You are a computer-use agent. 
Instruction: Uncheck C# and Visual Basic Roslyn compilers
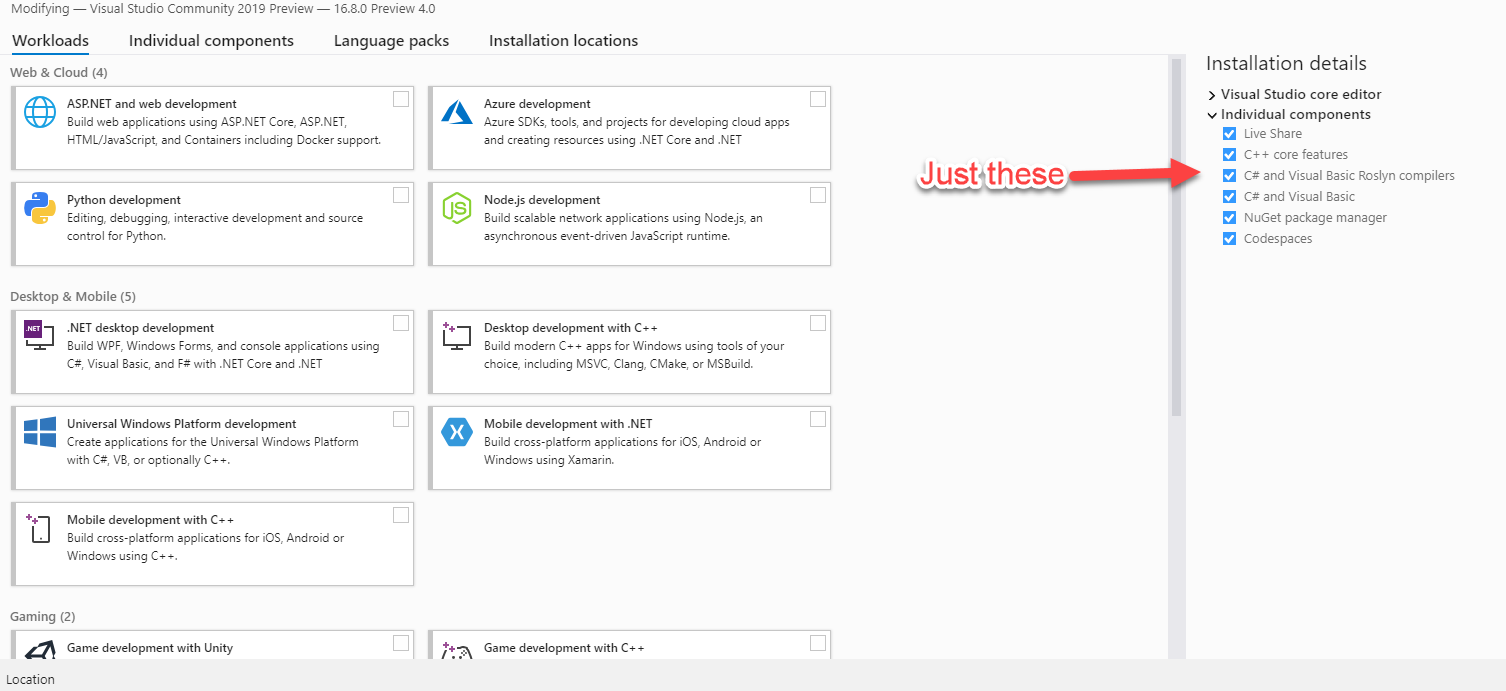[1230, 176]
